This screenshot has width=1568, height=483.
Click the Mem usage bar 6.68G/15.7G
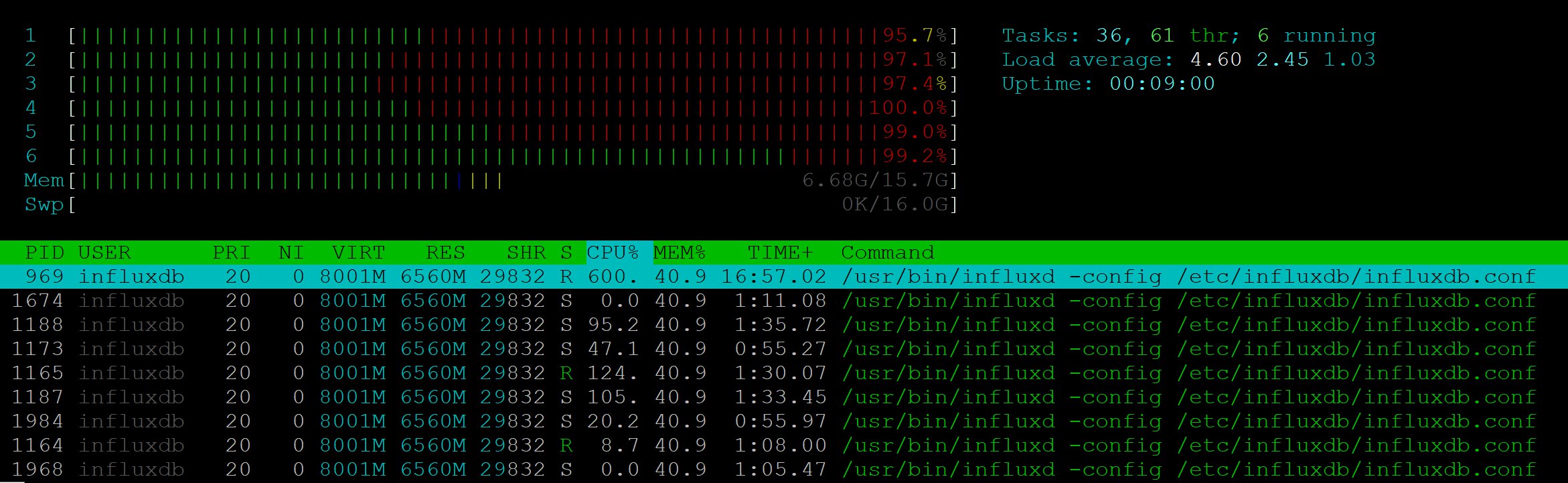click(x=514, y=180)
